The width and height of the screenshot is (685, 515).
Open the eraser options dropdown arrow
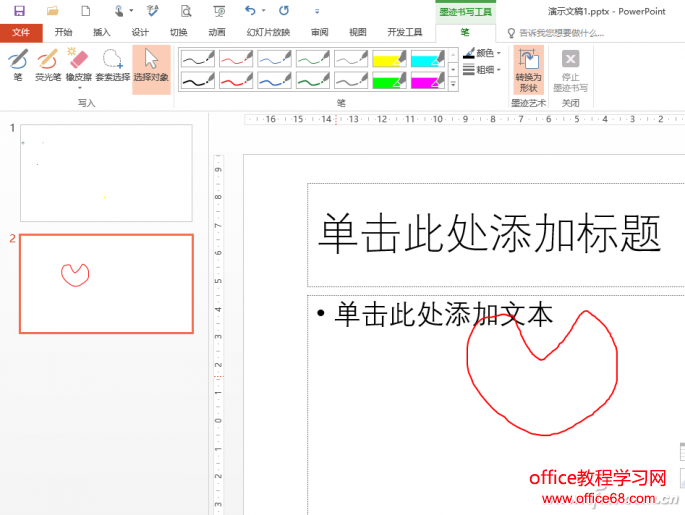click(80, 88)
